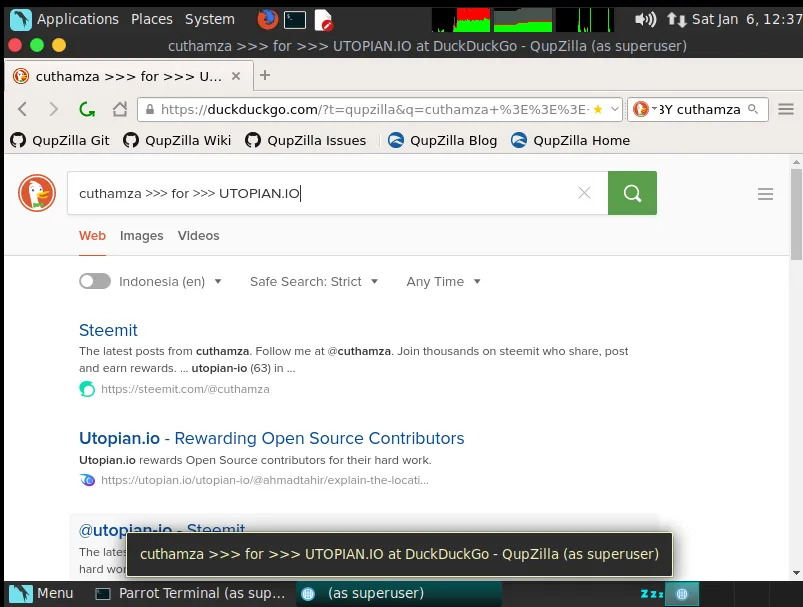Open DuckDuckGo page side menu
The image size is (803, 607).
[766, 194]
